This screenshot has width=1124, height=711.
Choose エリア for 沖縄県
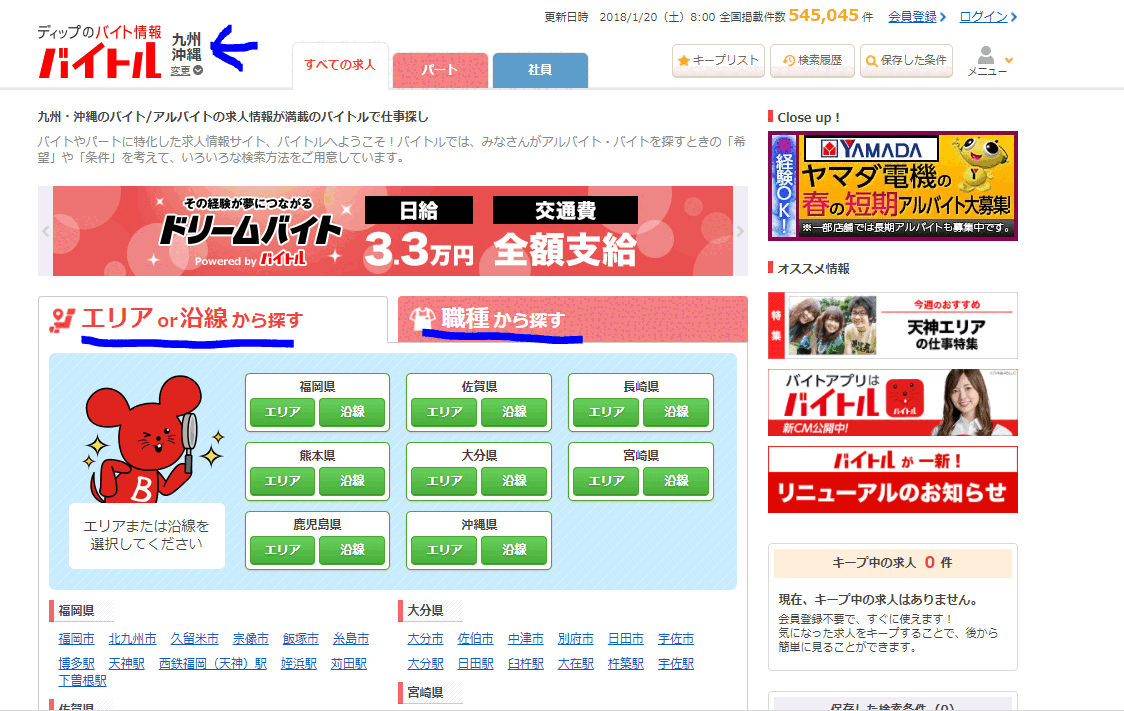pos(444,550)
